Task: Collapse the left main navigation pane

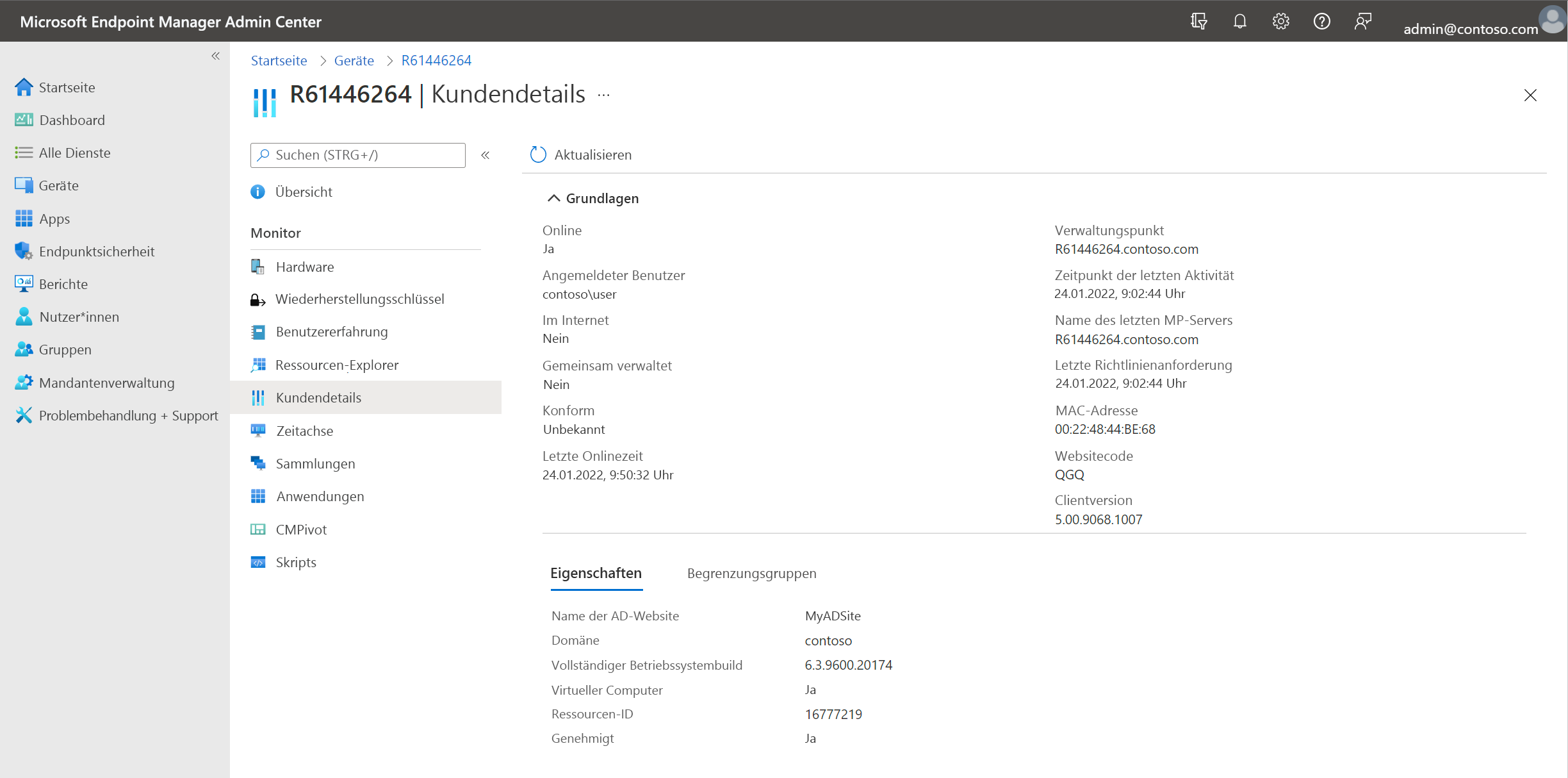Action: (216, 56)
